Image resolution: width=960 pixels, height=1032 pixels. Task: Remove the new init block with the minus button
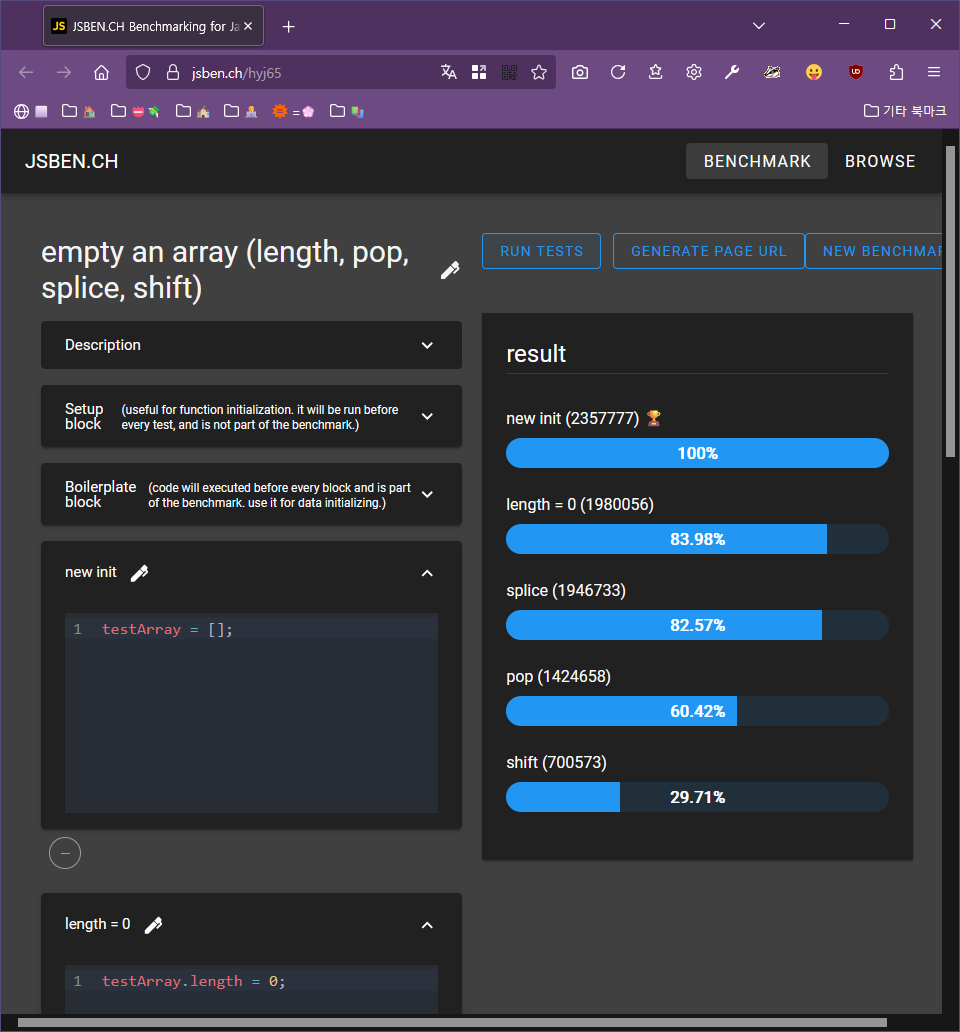65,853
